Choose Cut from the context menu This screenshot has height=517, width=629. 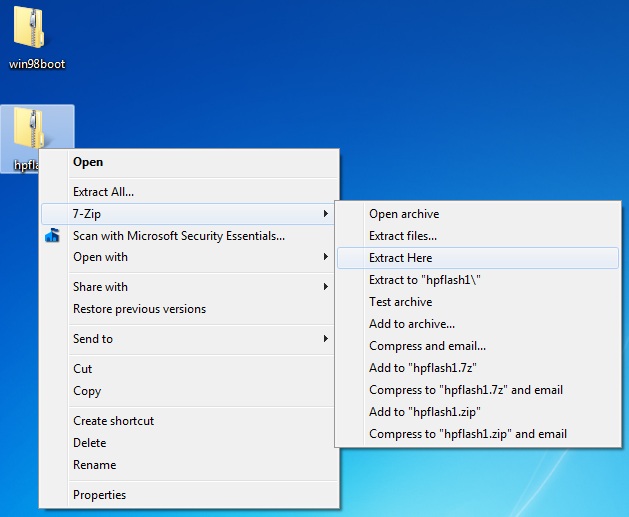point(189,369)
